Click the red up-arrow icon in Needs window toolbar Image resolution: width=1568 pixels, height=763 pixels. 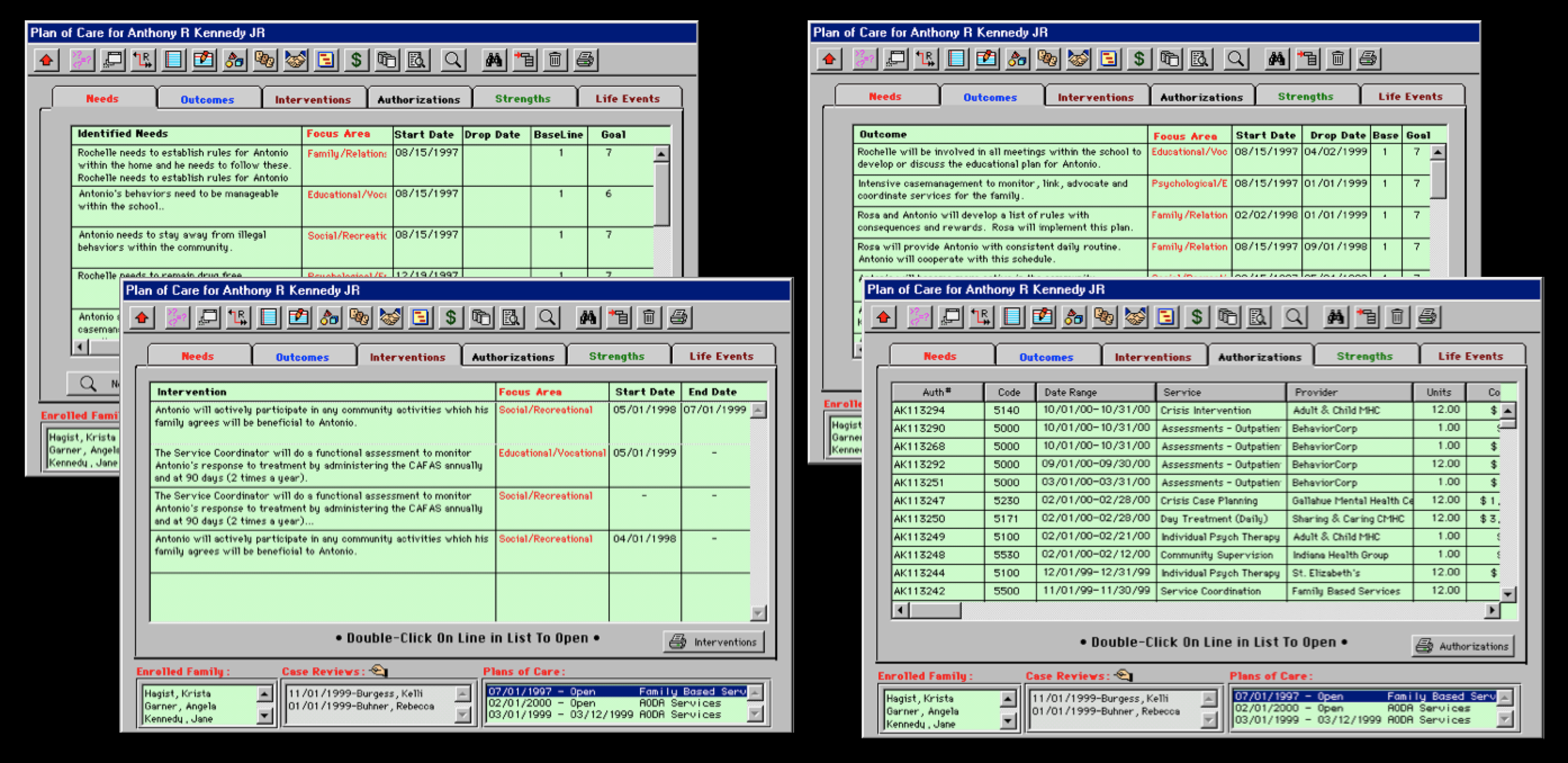click(x=46, y=60)
